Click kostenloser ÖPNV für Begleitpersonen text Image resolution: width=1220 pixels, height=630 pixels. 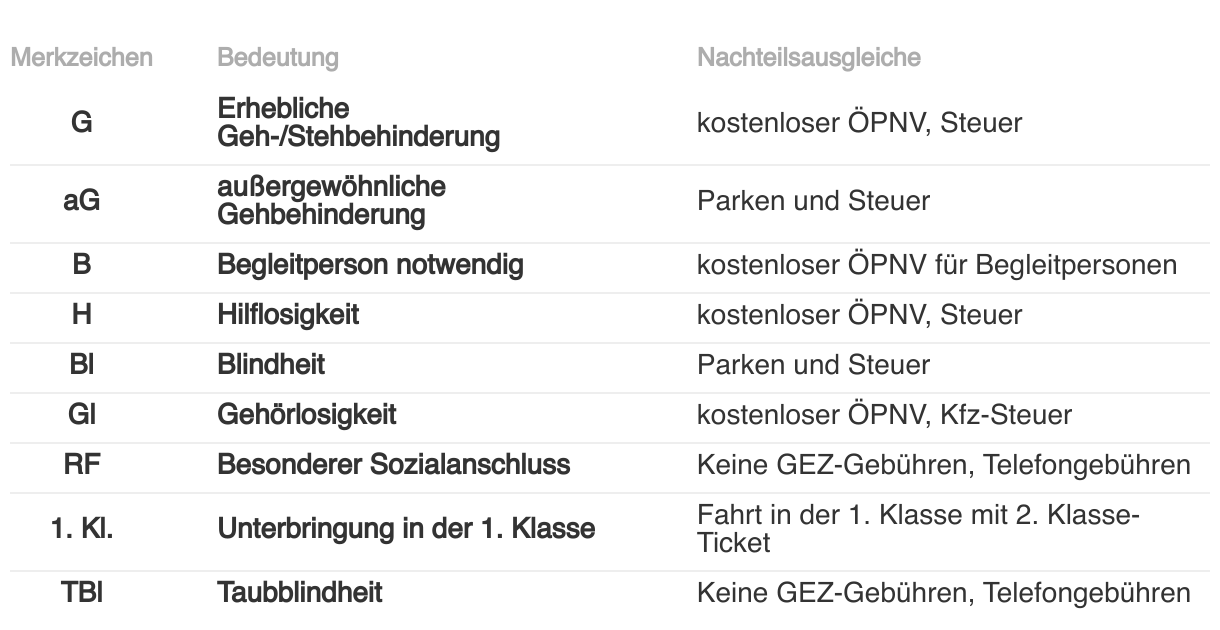click(x=937, y=266)
